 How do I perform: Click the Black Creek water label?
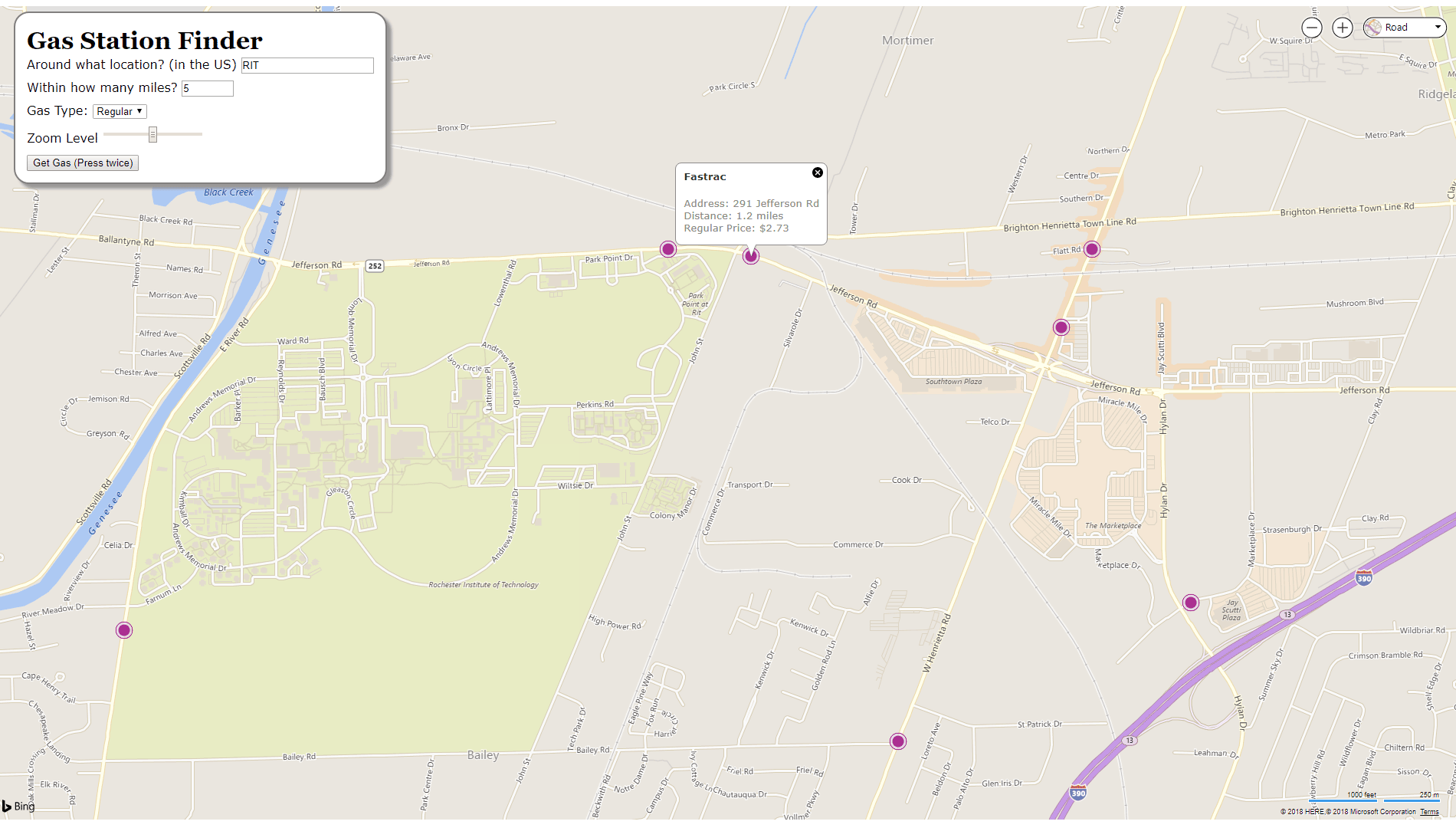(x=228, y=192)
